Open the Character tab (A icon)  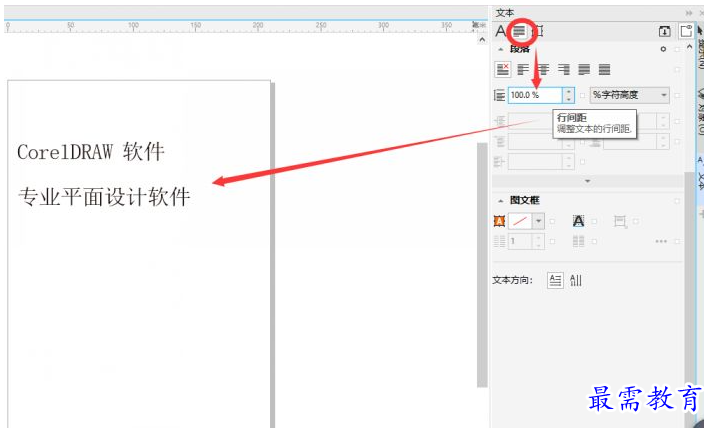[500, 31]
